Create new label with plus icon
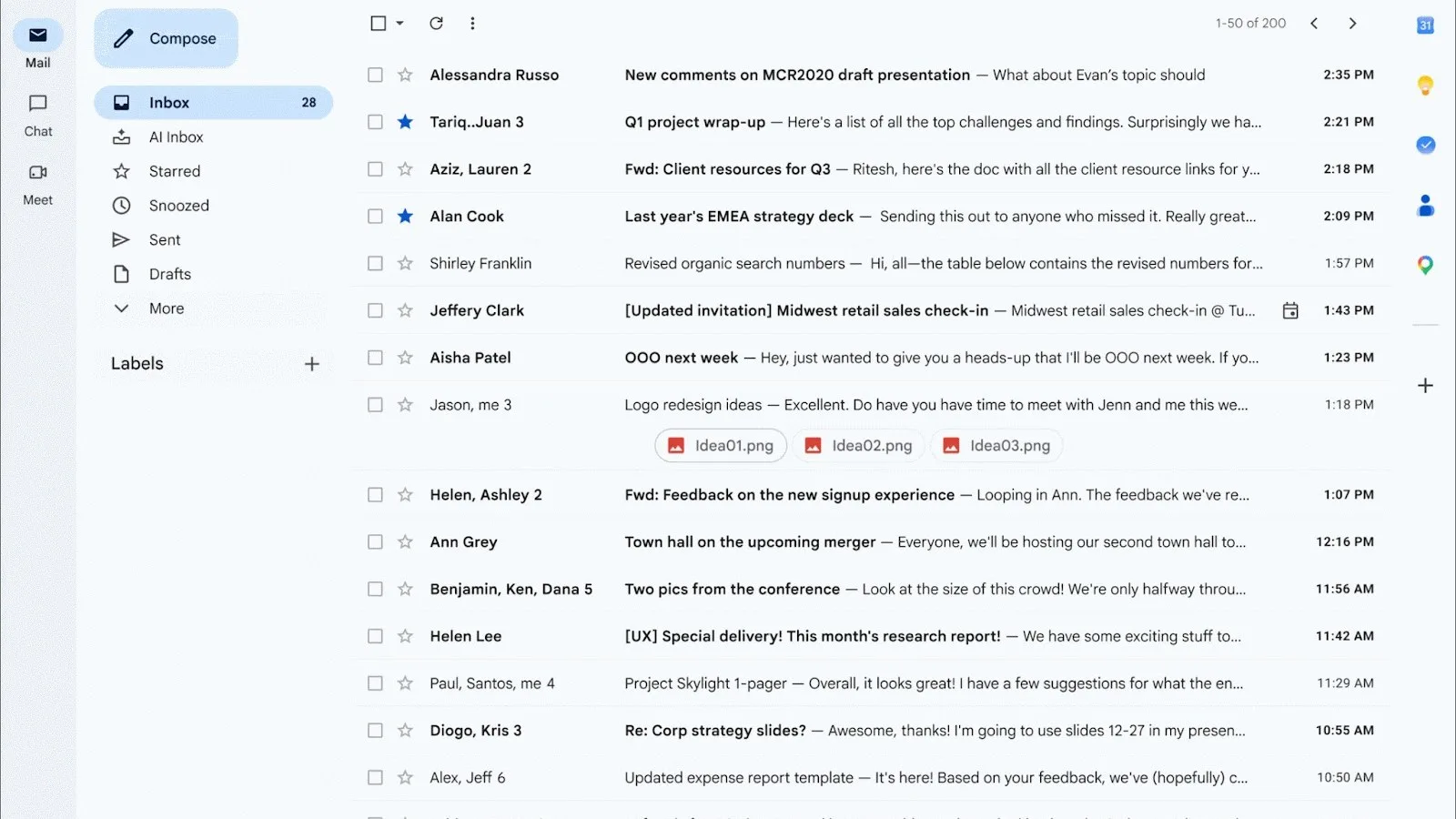Viewport: 1456px width, 819px height. tap(311, 364)
